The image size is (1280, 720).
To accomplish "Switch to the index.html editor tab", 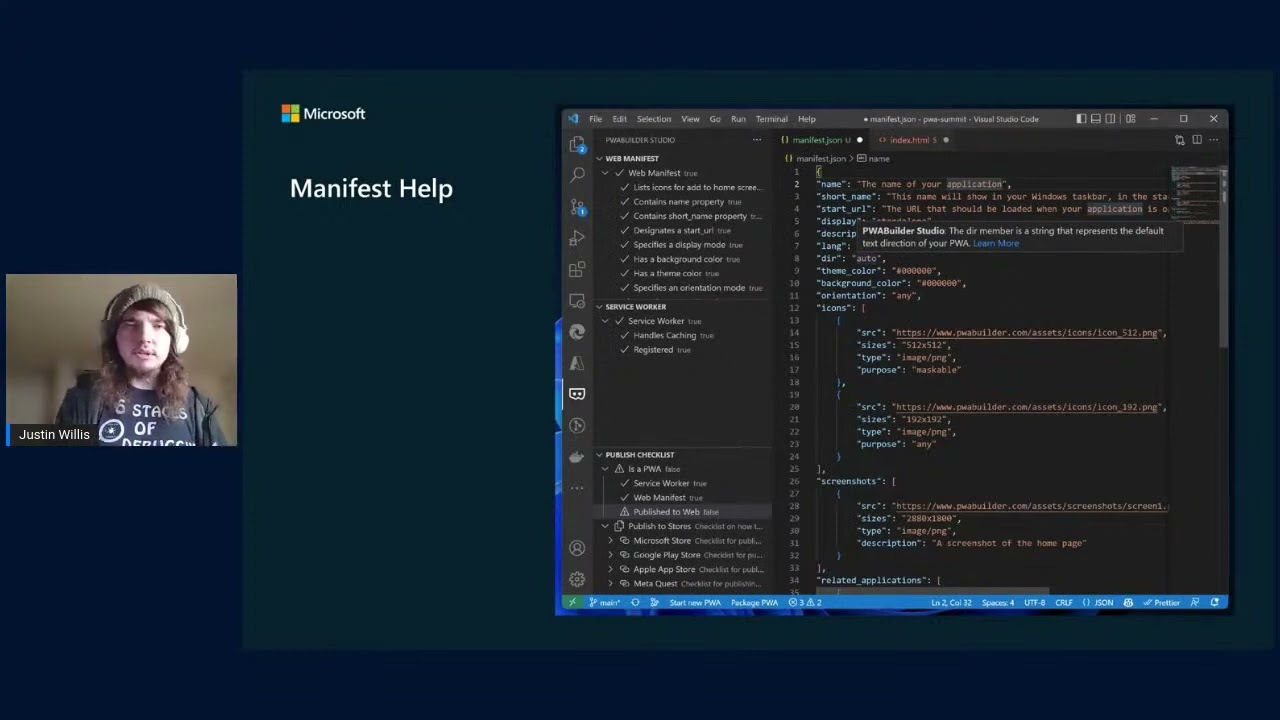I will [x=912, y=140].
